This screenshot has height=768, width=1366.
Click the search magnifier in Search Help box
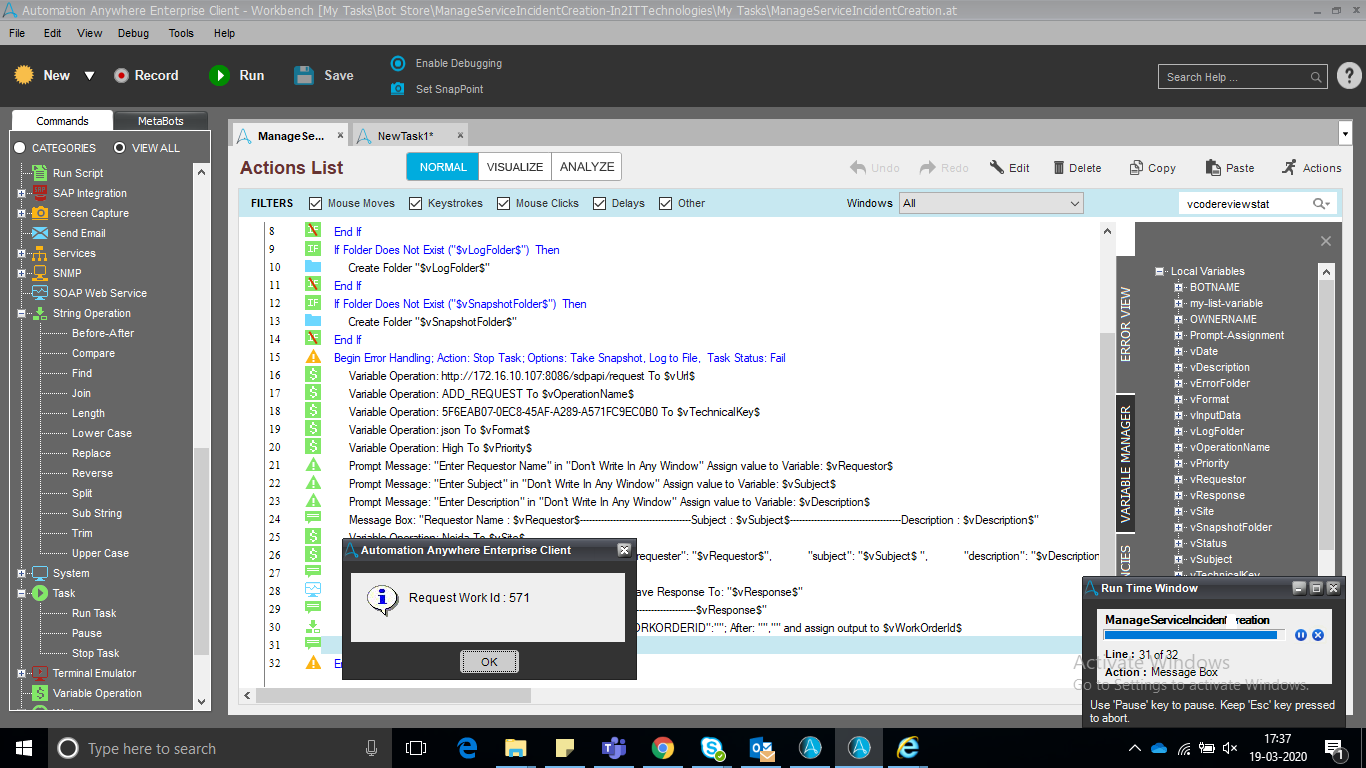click(x=1316, y=77)
